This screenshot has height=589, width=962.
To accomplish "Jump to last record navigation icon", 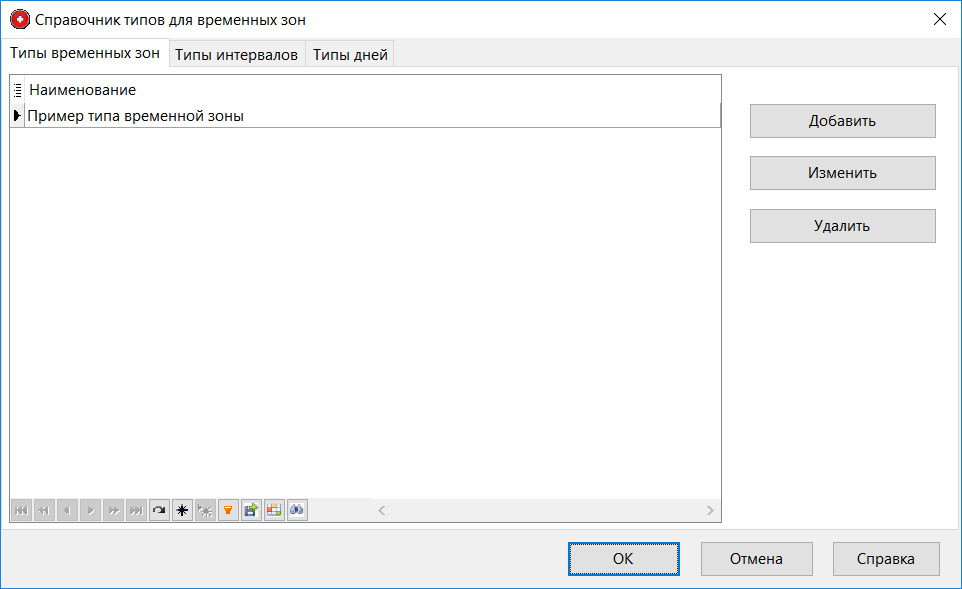I will [x=136, y=510].
